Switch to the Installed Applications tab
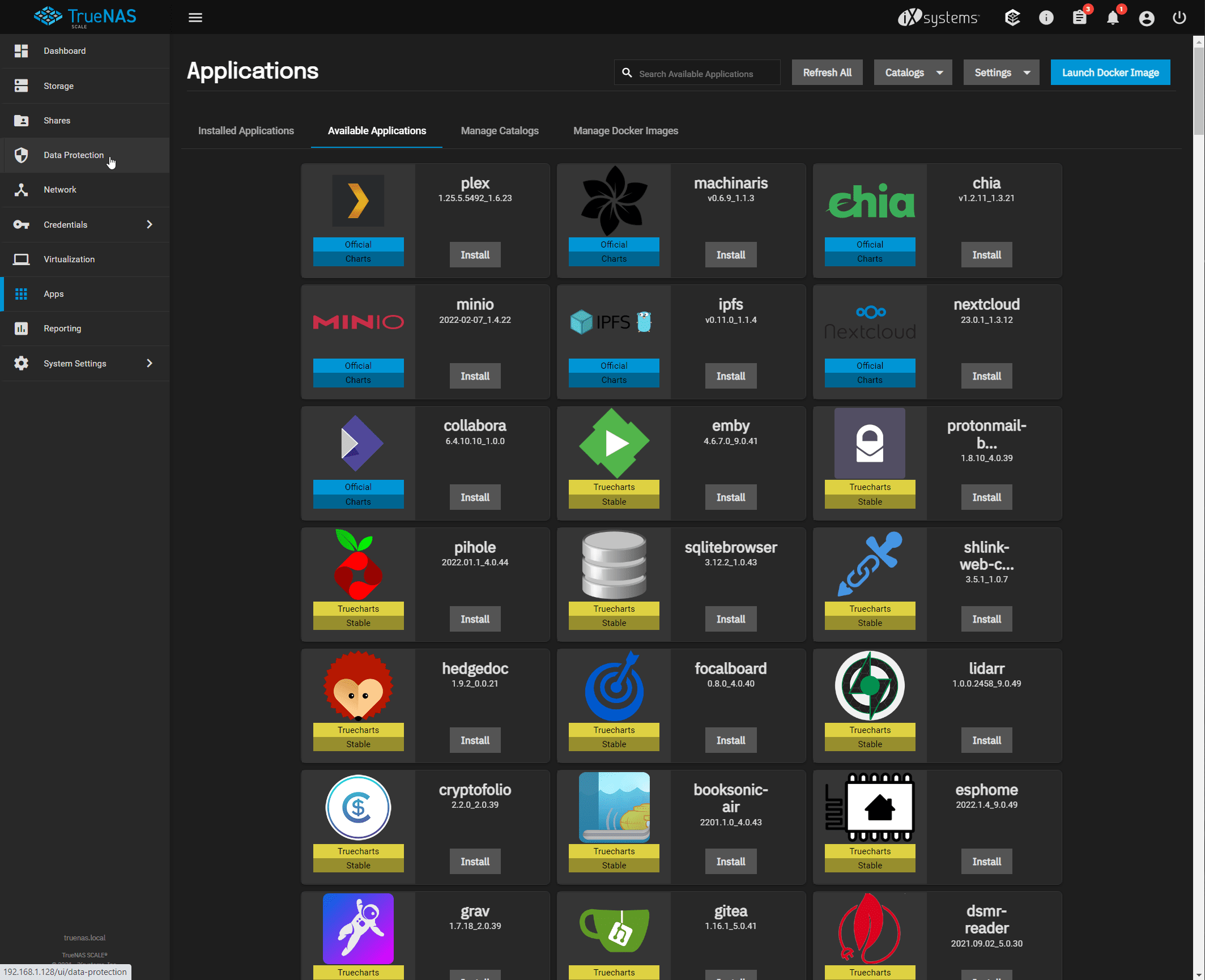The width and height of the screenshot is (1205, 980). click(x=246, y=131)
